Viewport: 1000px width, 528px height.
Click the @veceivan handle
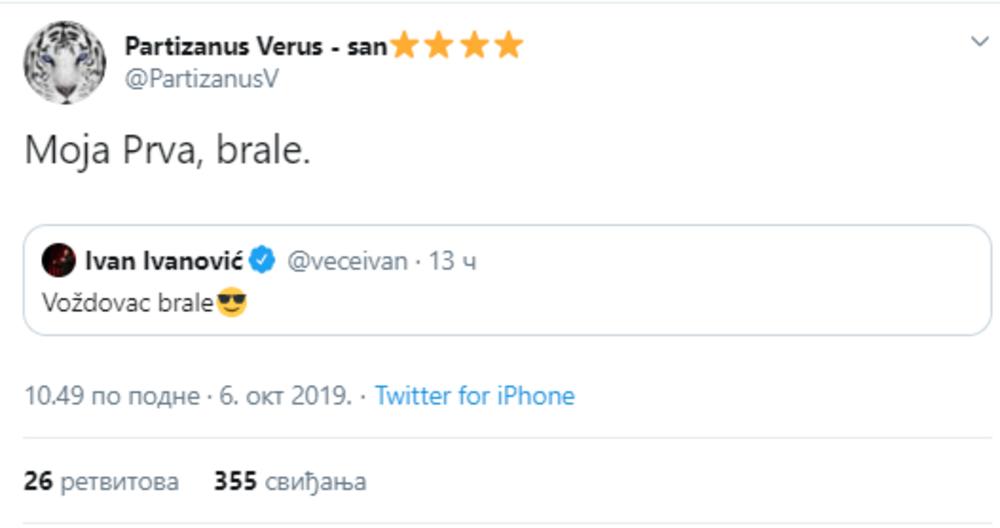(347, 262)
